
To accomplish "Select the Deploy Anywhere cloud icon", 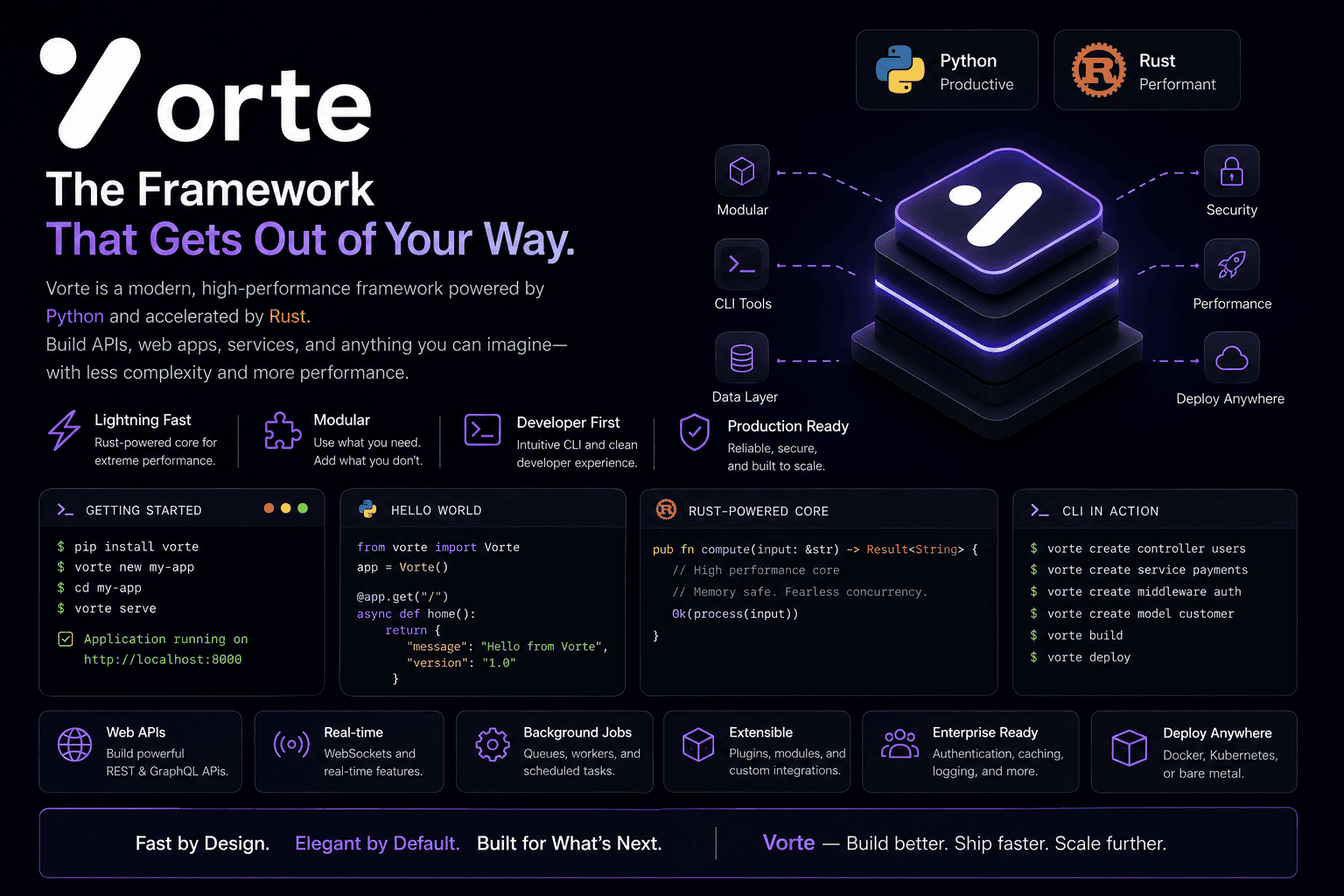I will [1232, 358].
